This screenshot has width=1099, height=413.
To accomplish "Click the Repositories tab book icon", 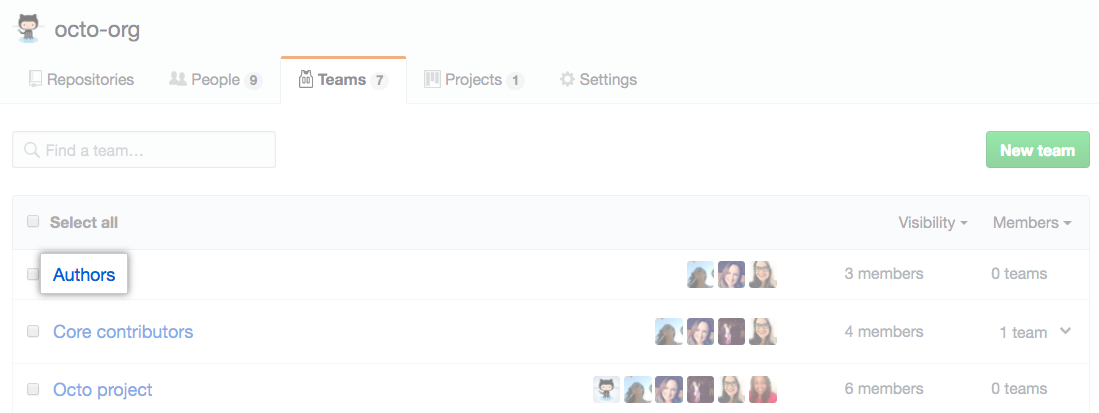I will click(x=36, y=79).
